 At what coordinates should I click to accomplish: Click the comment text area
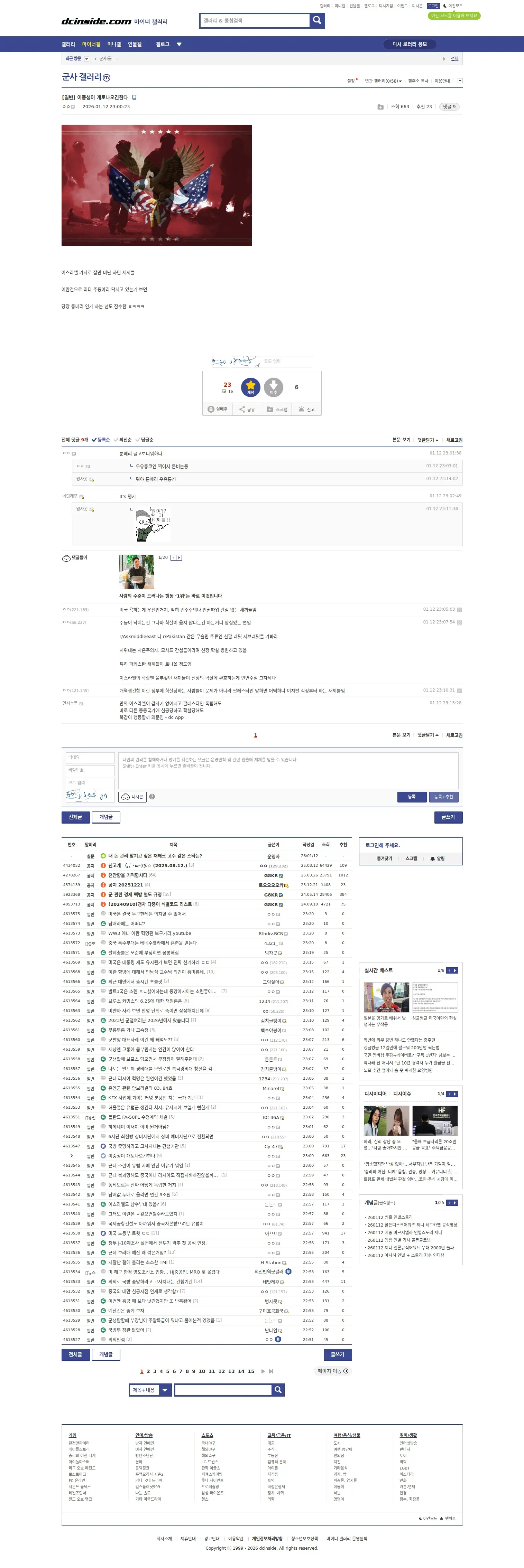tap(288, 770)
